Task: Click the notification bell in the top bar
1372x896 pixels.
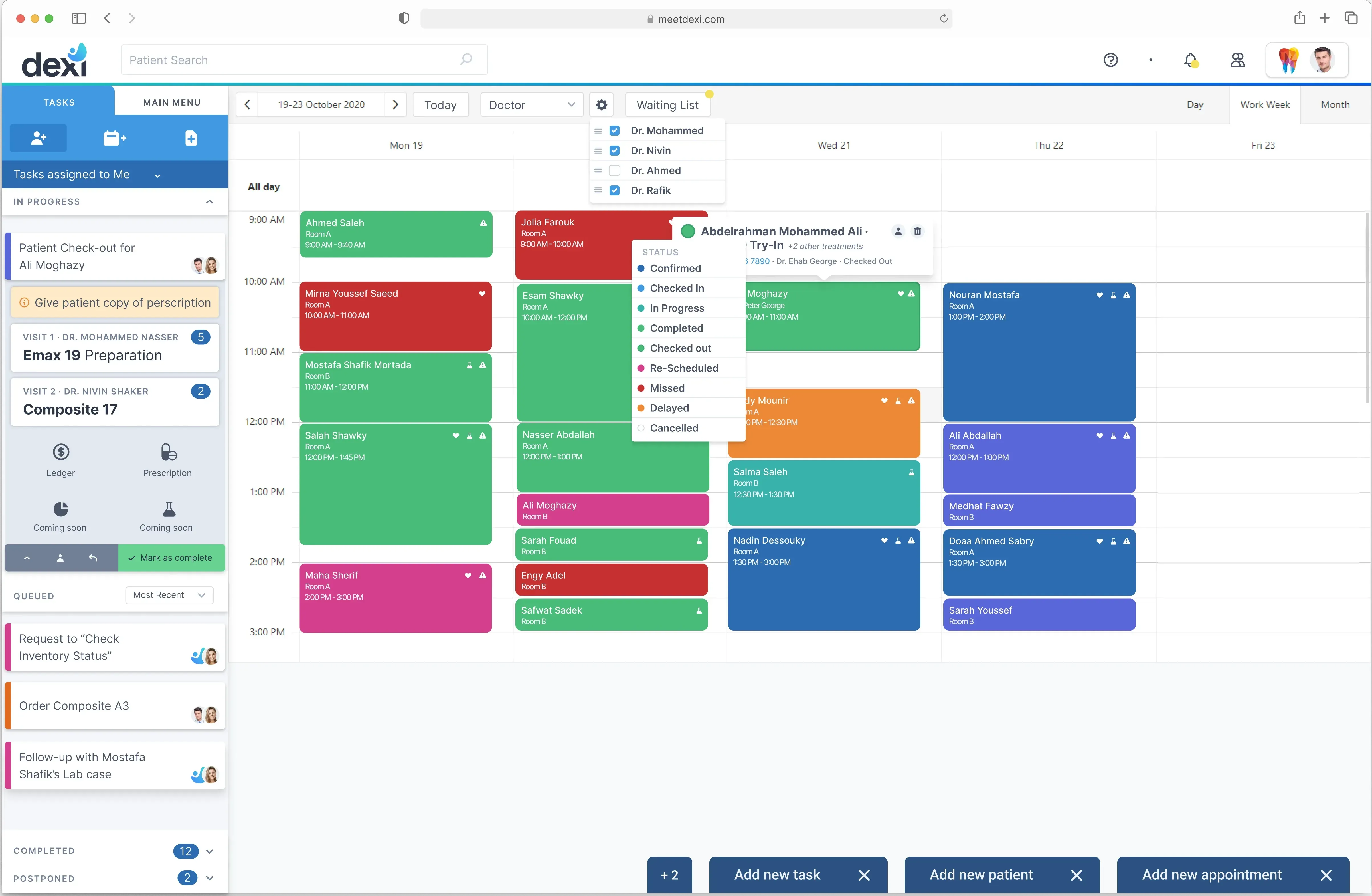Action: click(1190, 60)
